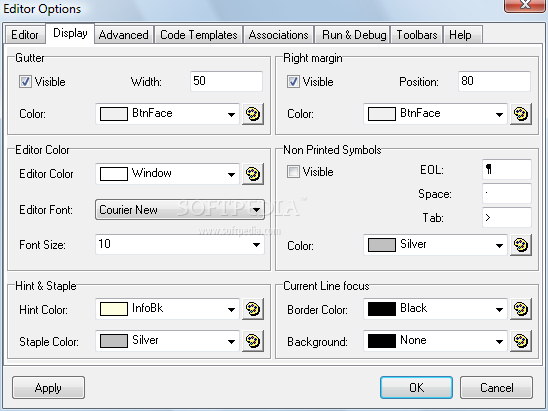Click the Gutter color BtnFace swatch

(114, 114)
